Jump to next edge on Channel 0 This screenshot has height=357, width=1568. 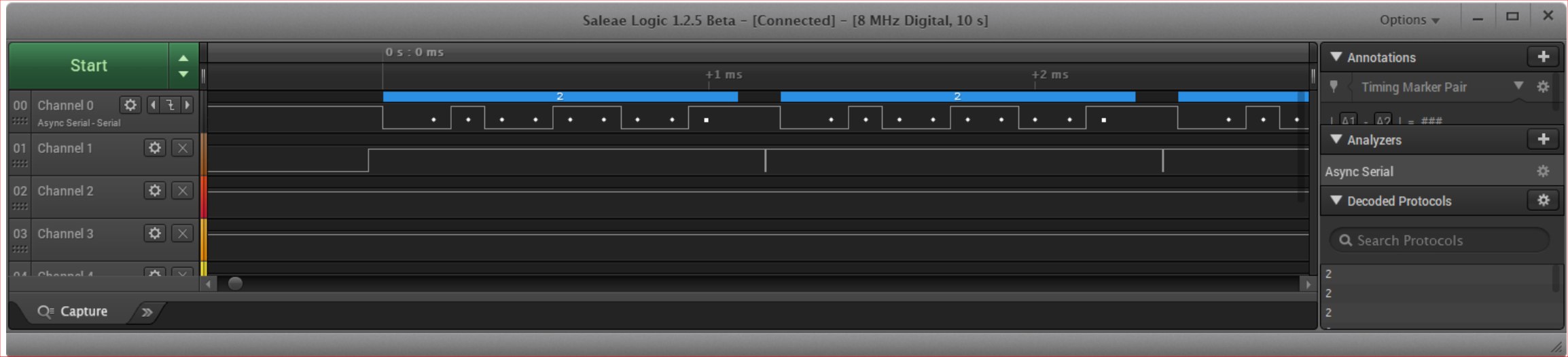(187, 105)
